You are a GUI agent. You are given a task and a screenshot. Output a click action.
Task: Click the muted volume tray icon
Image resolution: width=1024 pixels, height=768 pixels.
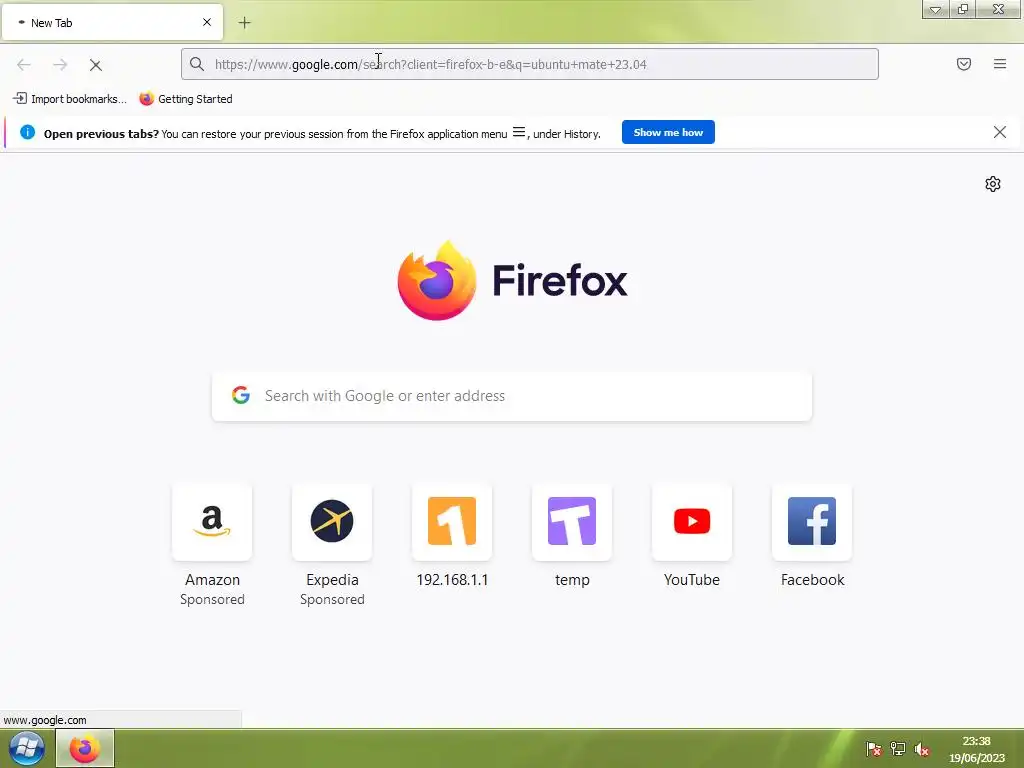coord(921,749)
